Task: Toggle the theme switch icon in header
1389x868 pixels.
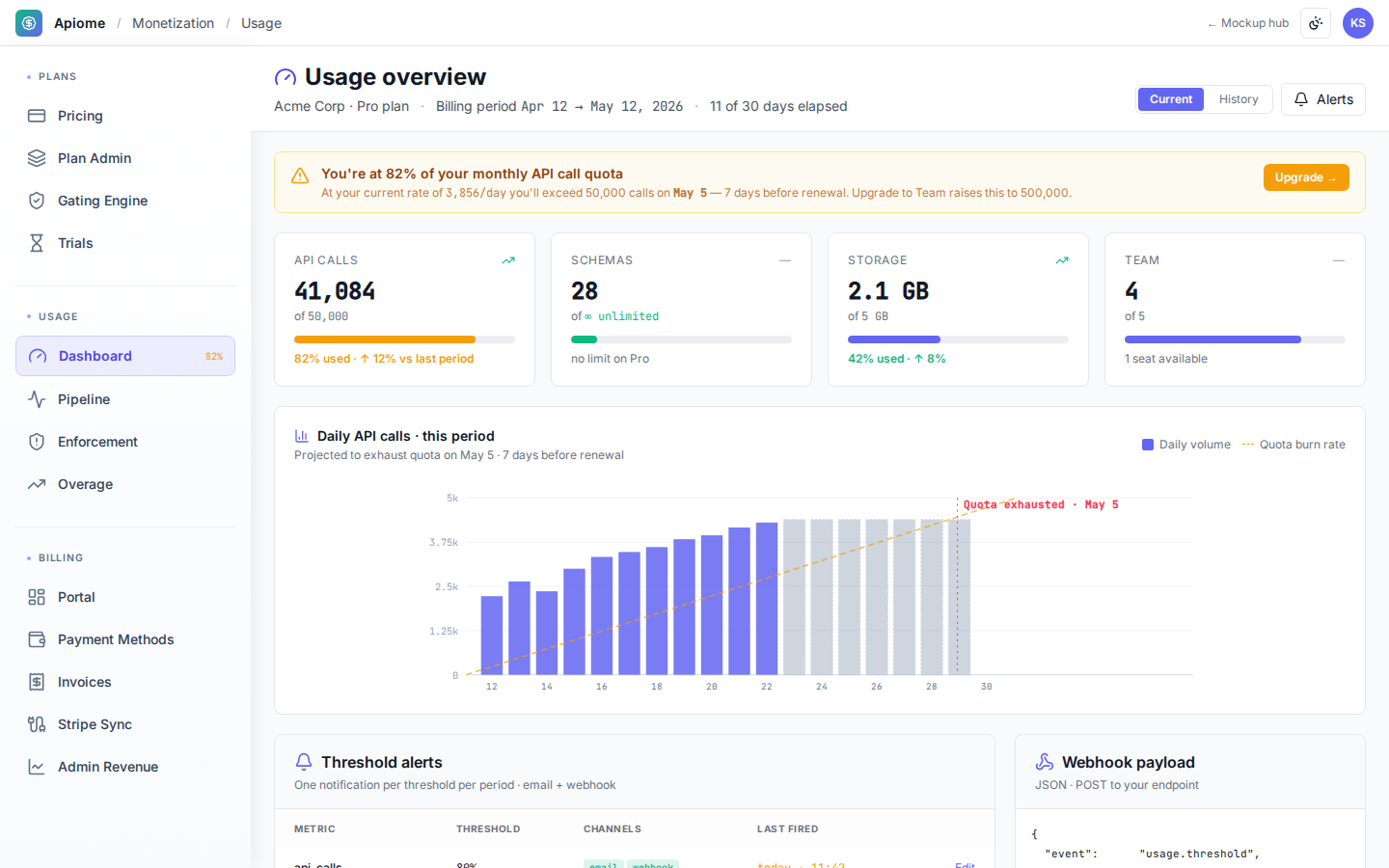Action: [x=1316, y=23]
